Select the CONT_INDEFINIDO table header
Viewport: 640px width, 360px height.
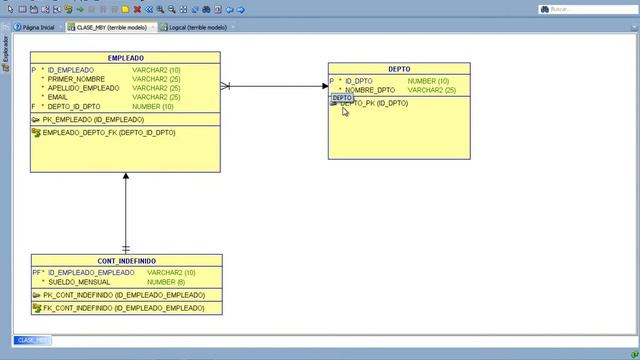click(127, 261)
